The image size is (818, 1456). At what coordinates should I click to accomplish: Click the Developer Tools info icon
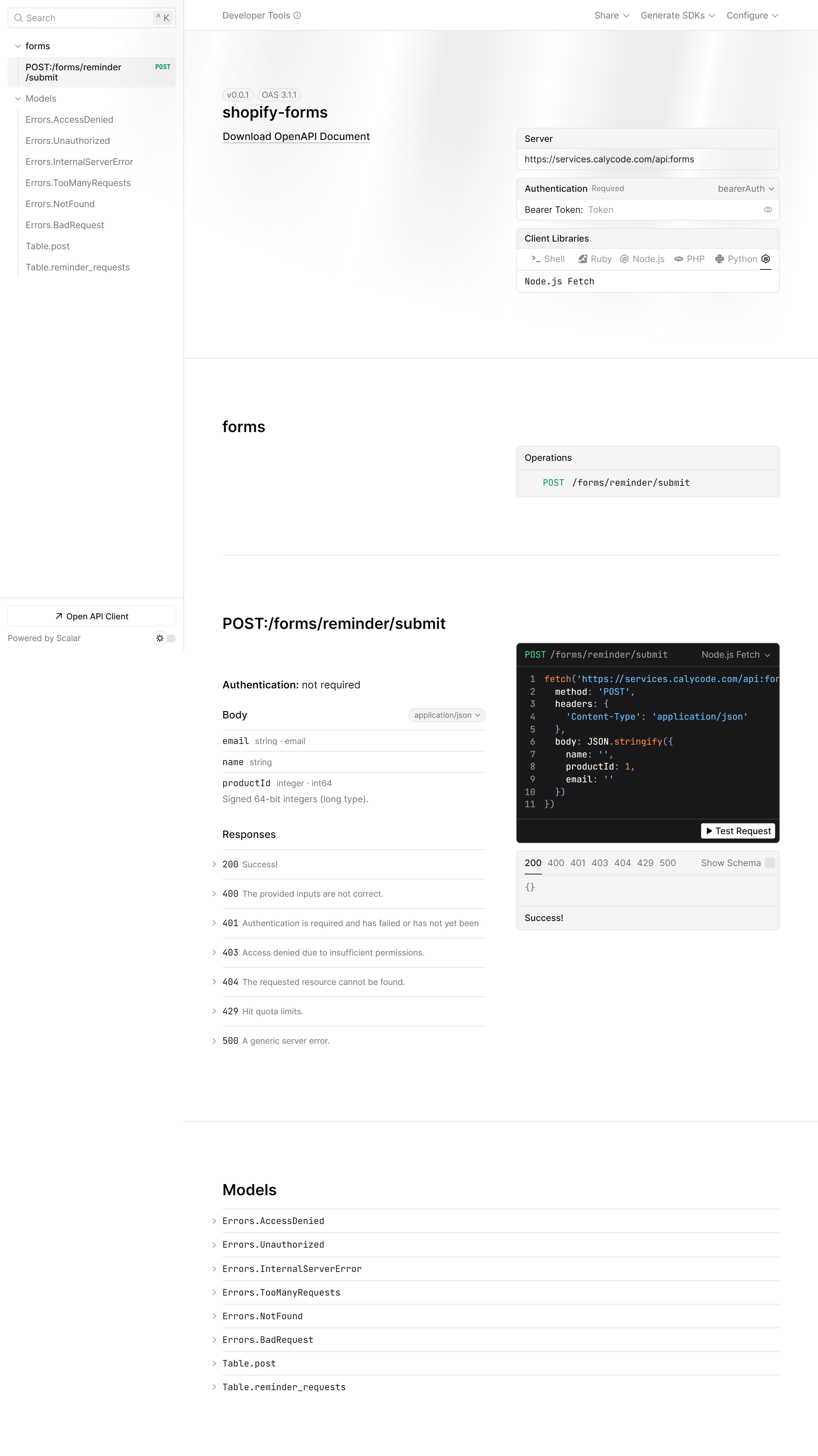pos(297,16)
